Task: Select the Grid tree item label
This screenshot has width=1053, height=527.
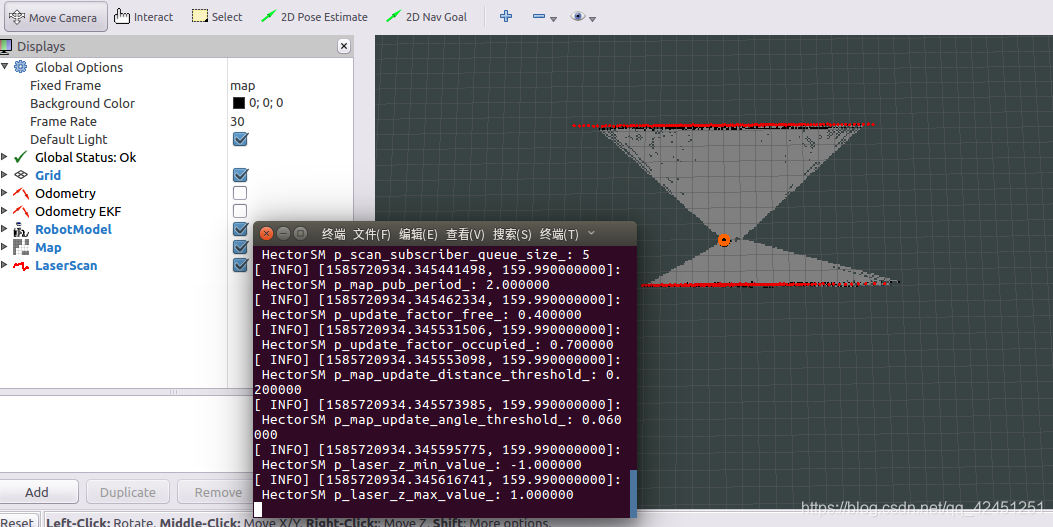Action: pyautogui.click(x=48, y=175)
